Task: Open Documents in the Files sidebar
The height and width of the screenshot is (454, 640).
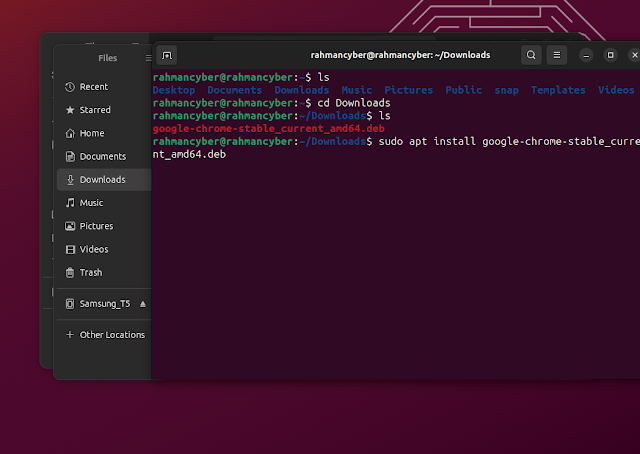Action: (104, 156)
